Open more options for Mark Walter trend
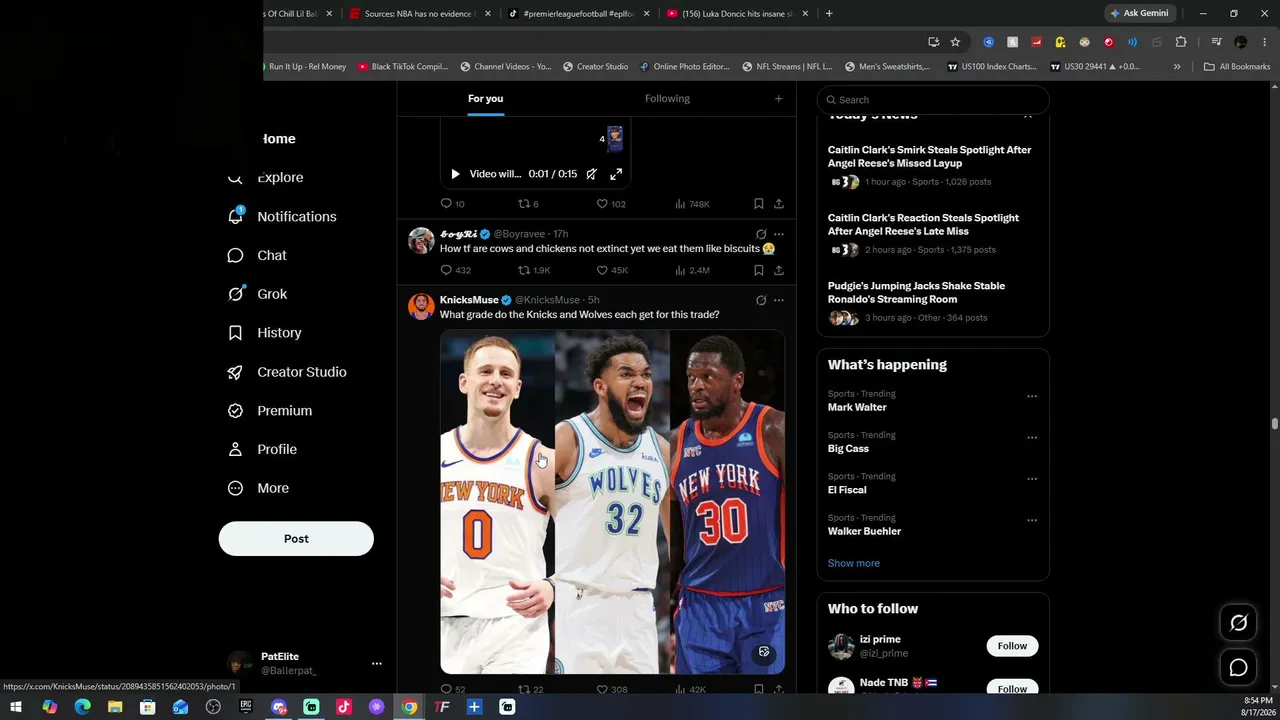Image resolution: width=1280 pixels, height=720 pixels. pos(1032,396)
